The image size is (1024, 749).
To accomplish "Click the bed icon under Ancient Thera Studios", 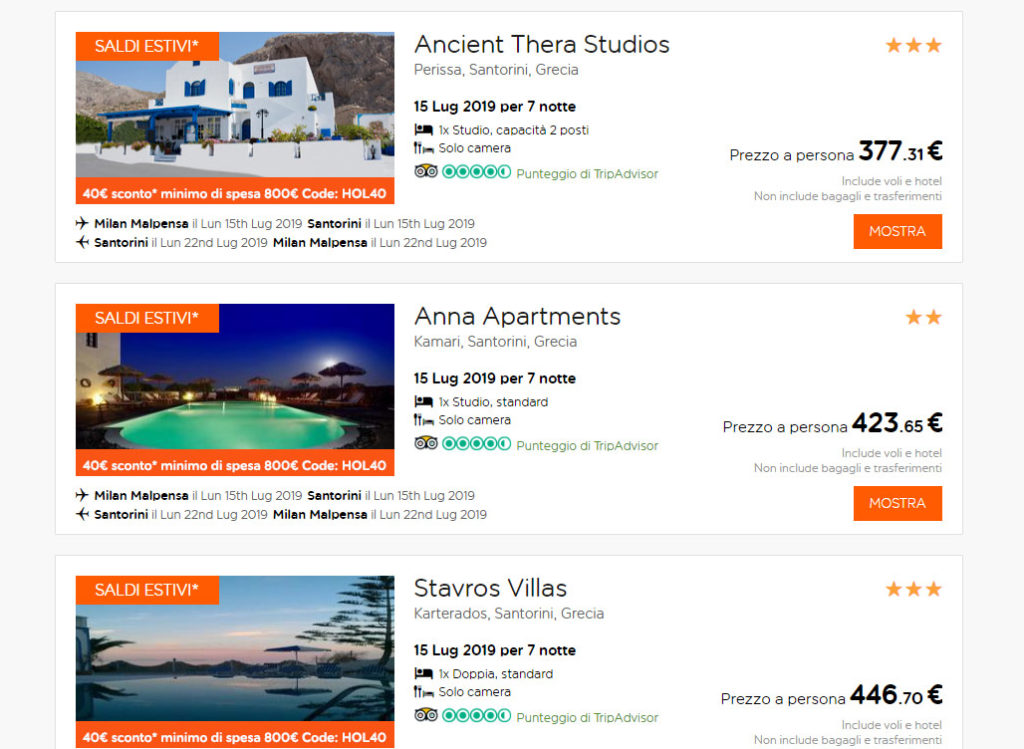I will [424, 130].
